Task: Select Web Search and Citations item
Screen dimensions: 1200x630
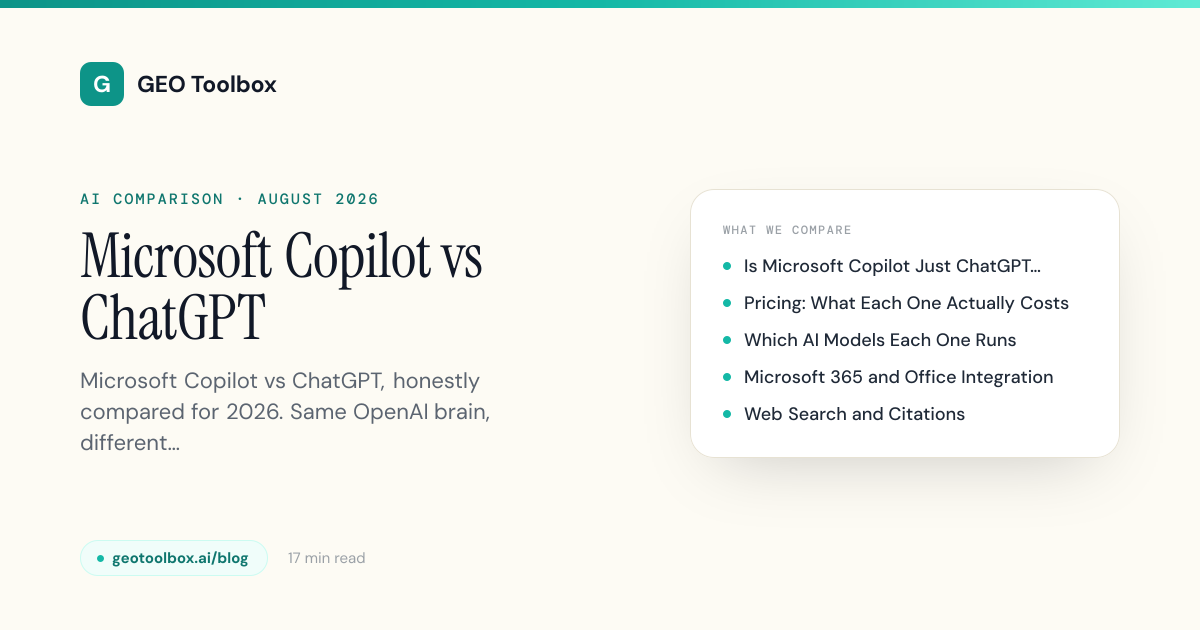Action: click(854, 414)
